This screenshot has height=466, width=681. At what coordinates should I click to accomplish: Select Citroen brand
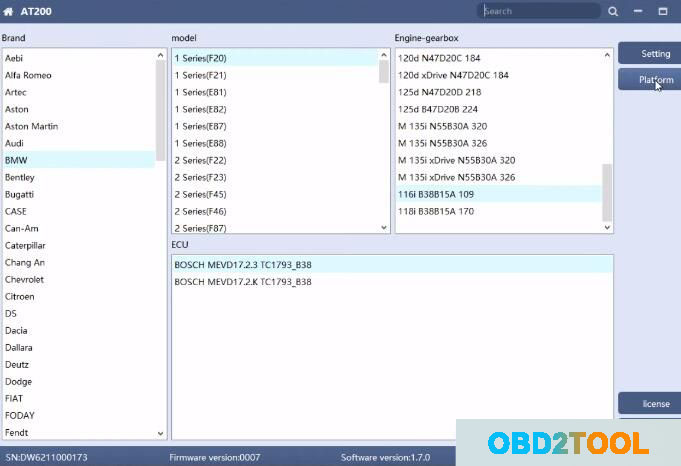click(79, 297)
